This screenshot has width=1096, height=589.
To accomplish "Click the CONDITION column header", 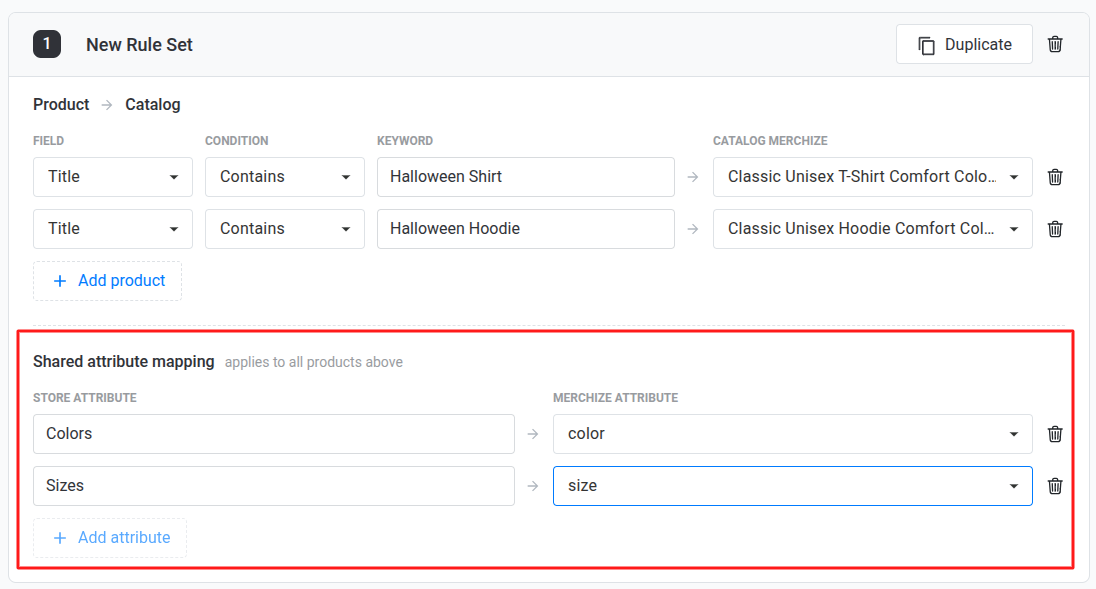I will pos(236,140).
